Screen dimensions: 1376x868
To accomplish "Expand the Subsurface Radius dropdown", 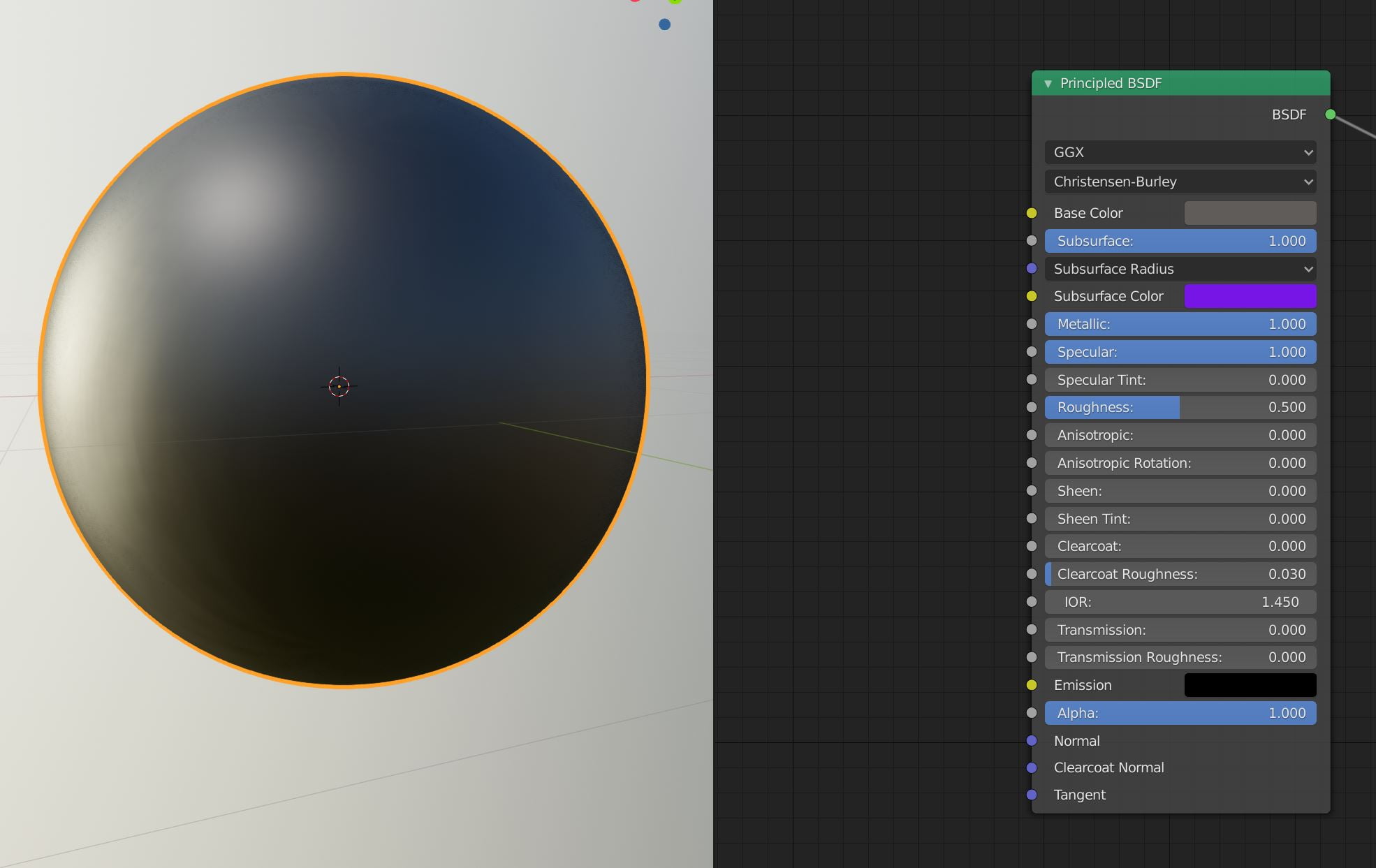I will (1180, 269).
